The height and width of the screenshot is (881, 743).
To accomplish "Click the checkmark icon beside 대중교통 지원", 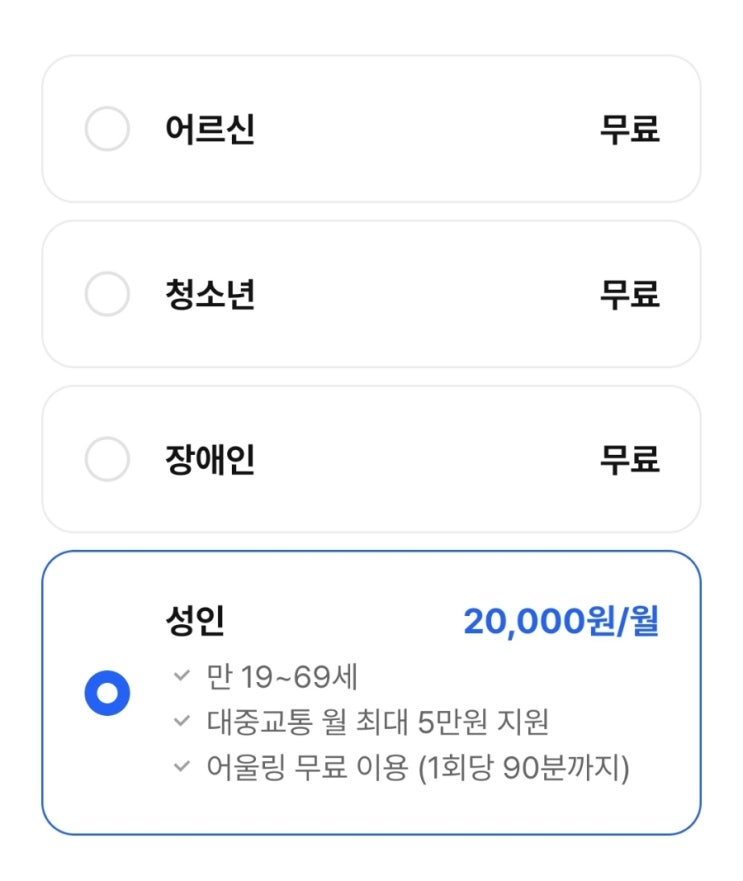I will [x=181, y=720].
